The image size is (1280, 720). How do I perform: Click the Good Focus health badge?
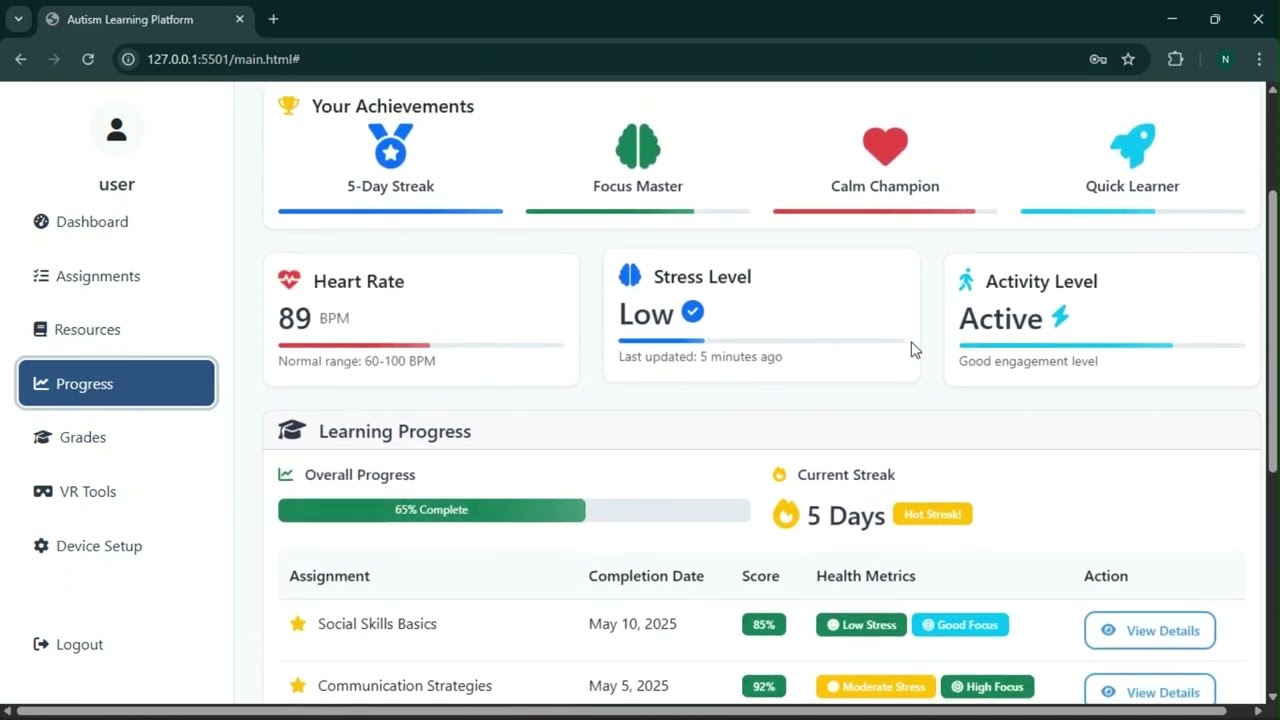tap(960, 625)
